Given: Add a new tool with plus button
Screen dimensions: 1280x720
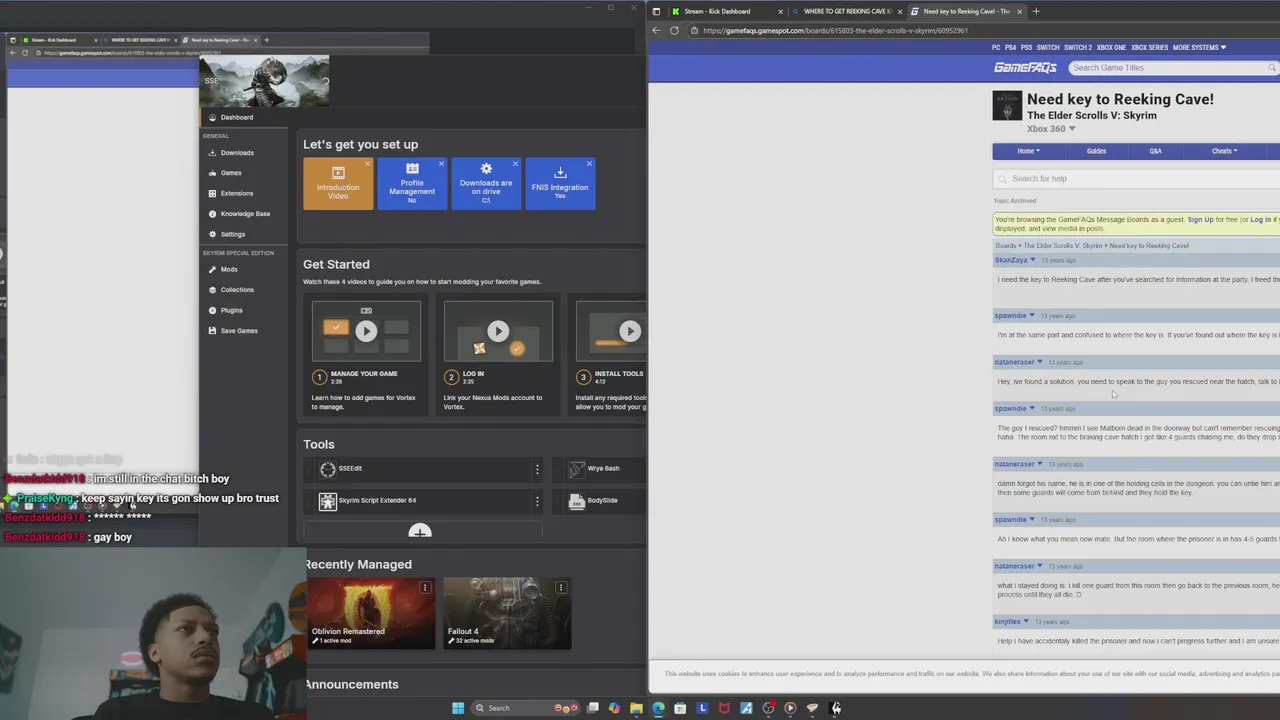Looking at the screenshot, I should coord(420,532).
